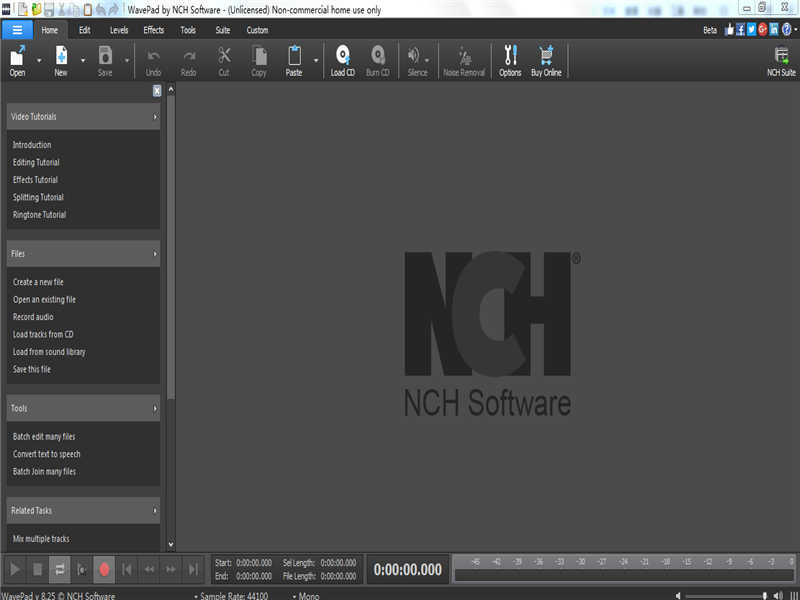This screenshot has width=800, height=600.
Task: Click the Copy icon
Action: click(259, 61)
